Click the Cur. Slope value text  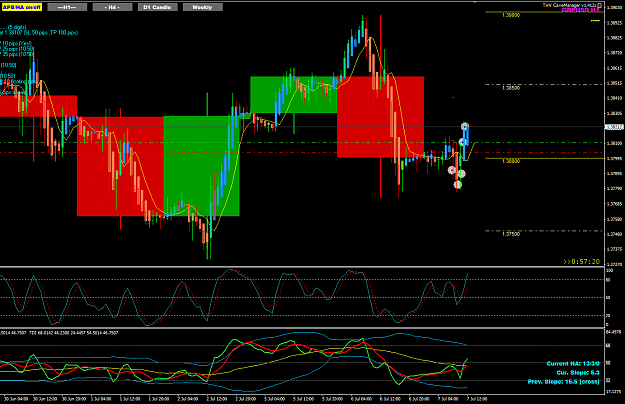(x=578, y=373)
